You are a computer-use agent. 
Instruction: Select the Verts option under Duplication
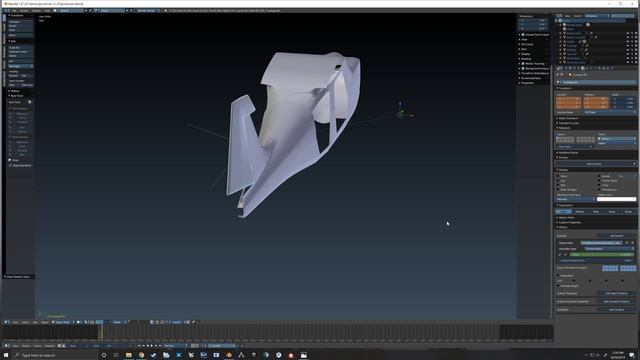click(596, 211)
